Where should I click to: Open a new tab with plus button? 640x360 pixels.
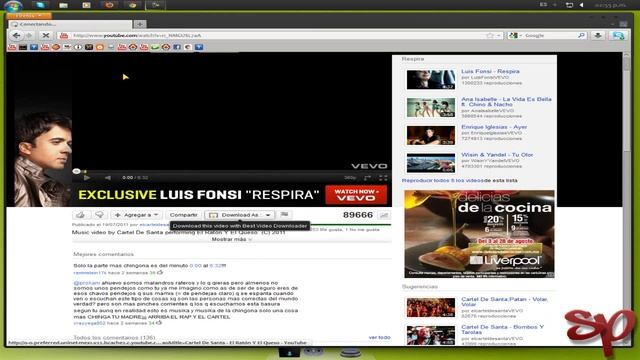[140, 24]
